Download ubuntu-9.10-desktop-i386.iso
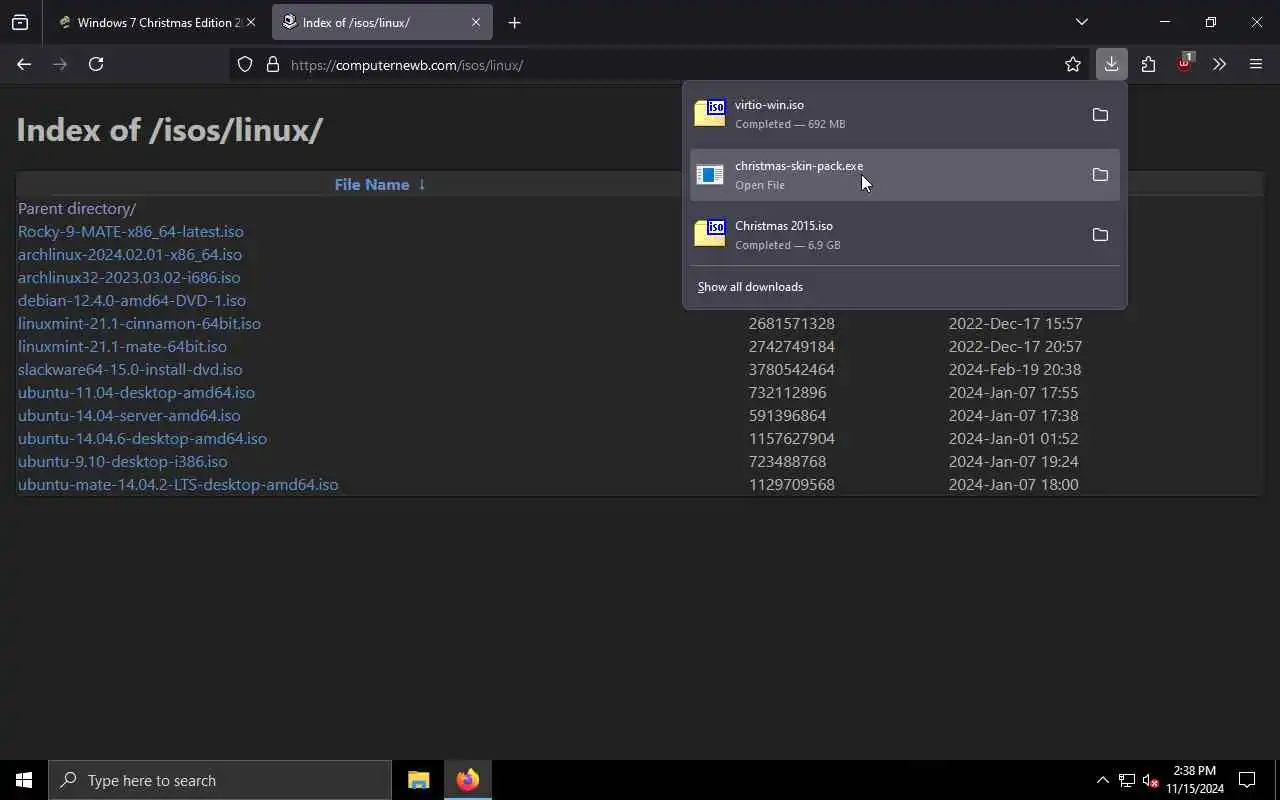This screenshot has width=1280, height=800. click(x=123, y=461)
